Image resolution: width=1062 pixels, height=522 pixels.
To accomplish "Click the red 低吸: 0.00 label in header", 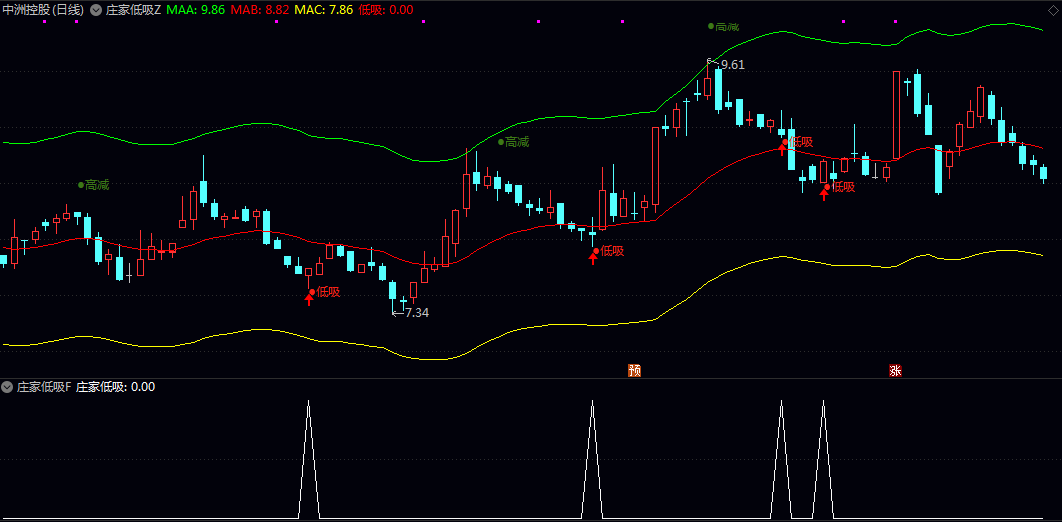I will (x=386, y=10).
